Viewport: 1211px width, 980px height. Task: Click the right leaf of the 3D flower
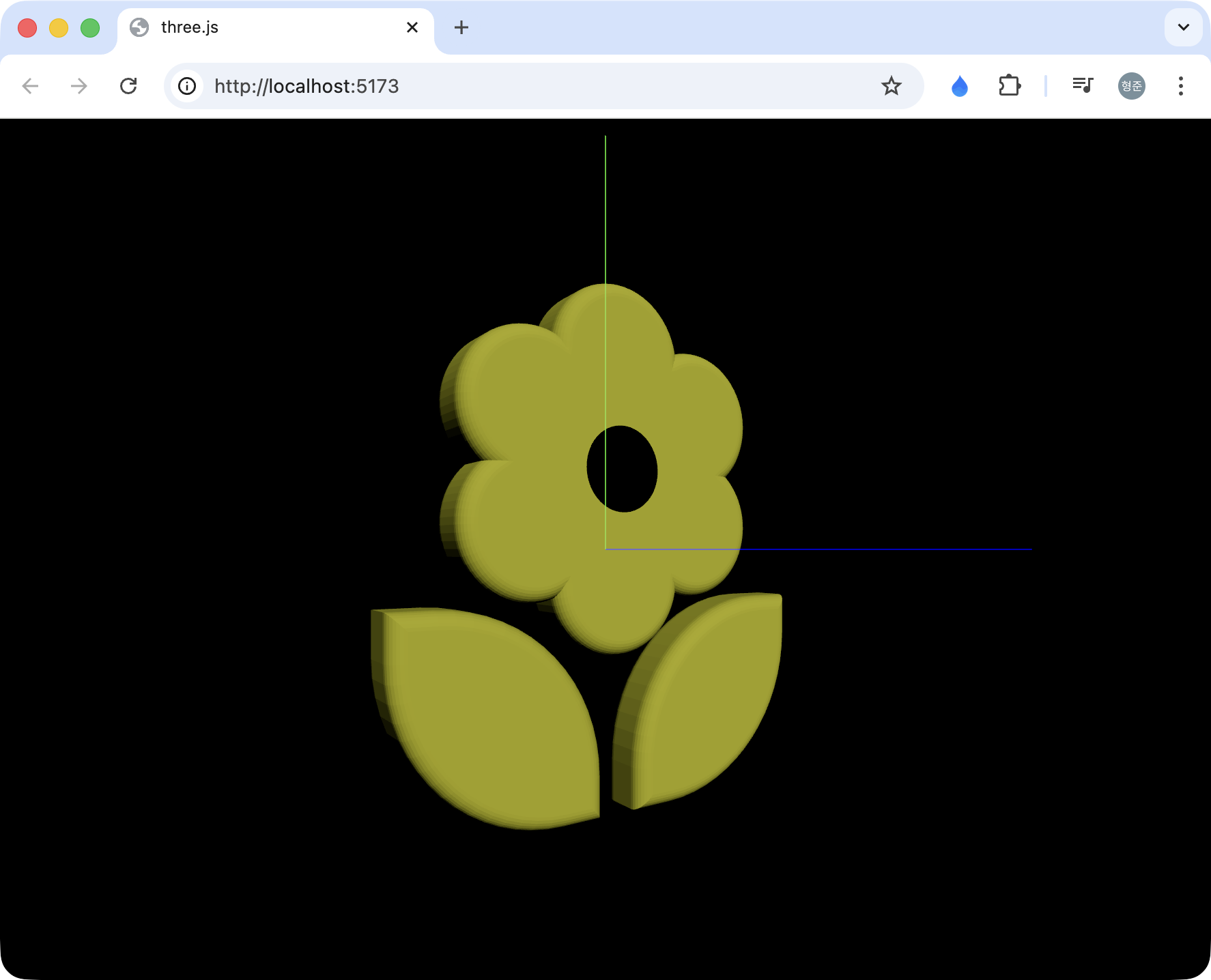pos(703,703)
